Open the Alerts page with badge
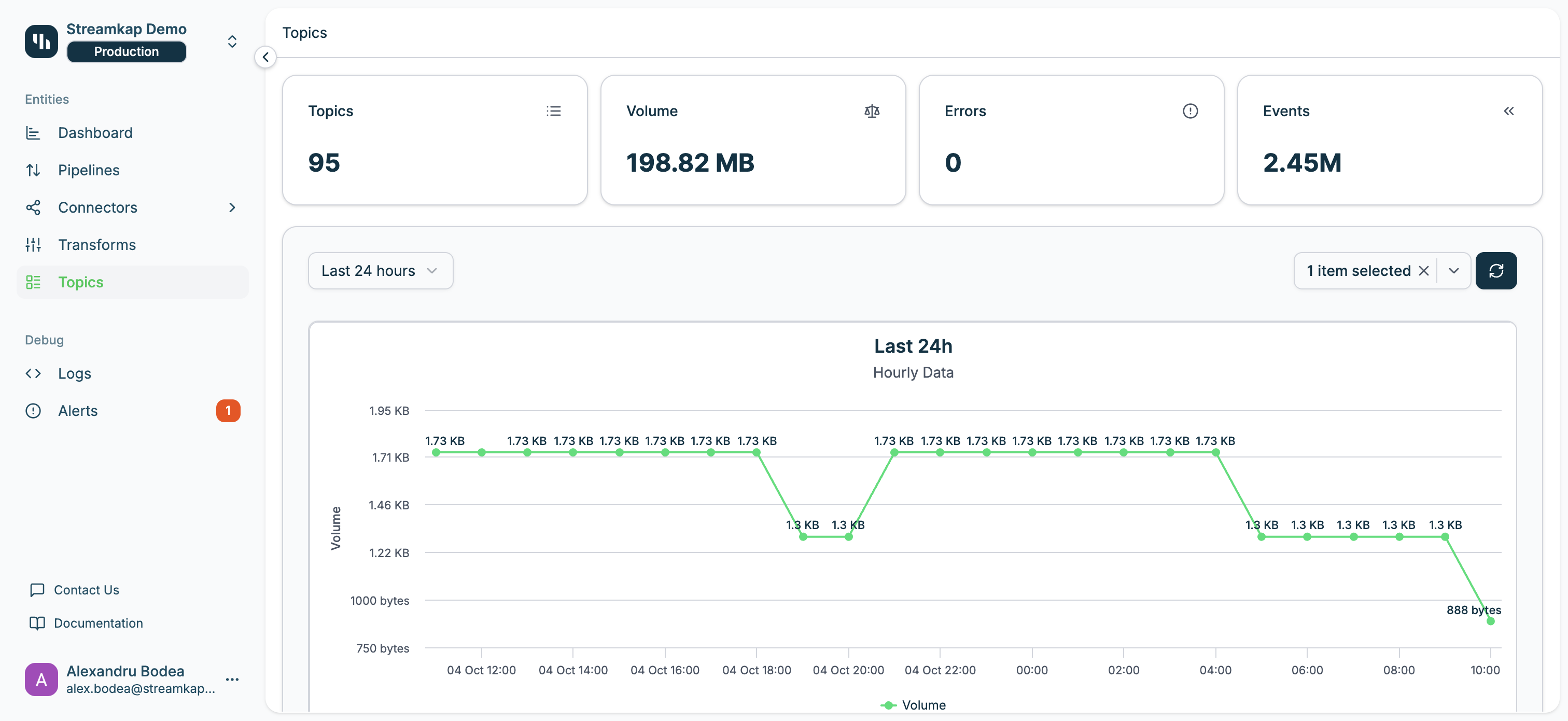1568x721 pixels. (78, 411)
